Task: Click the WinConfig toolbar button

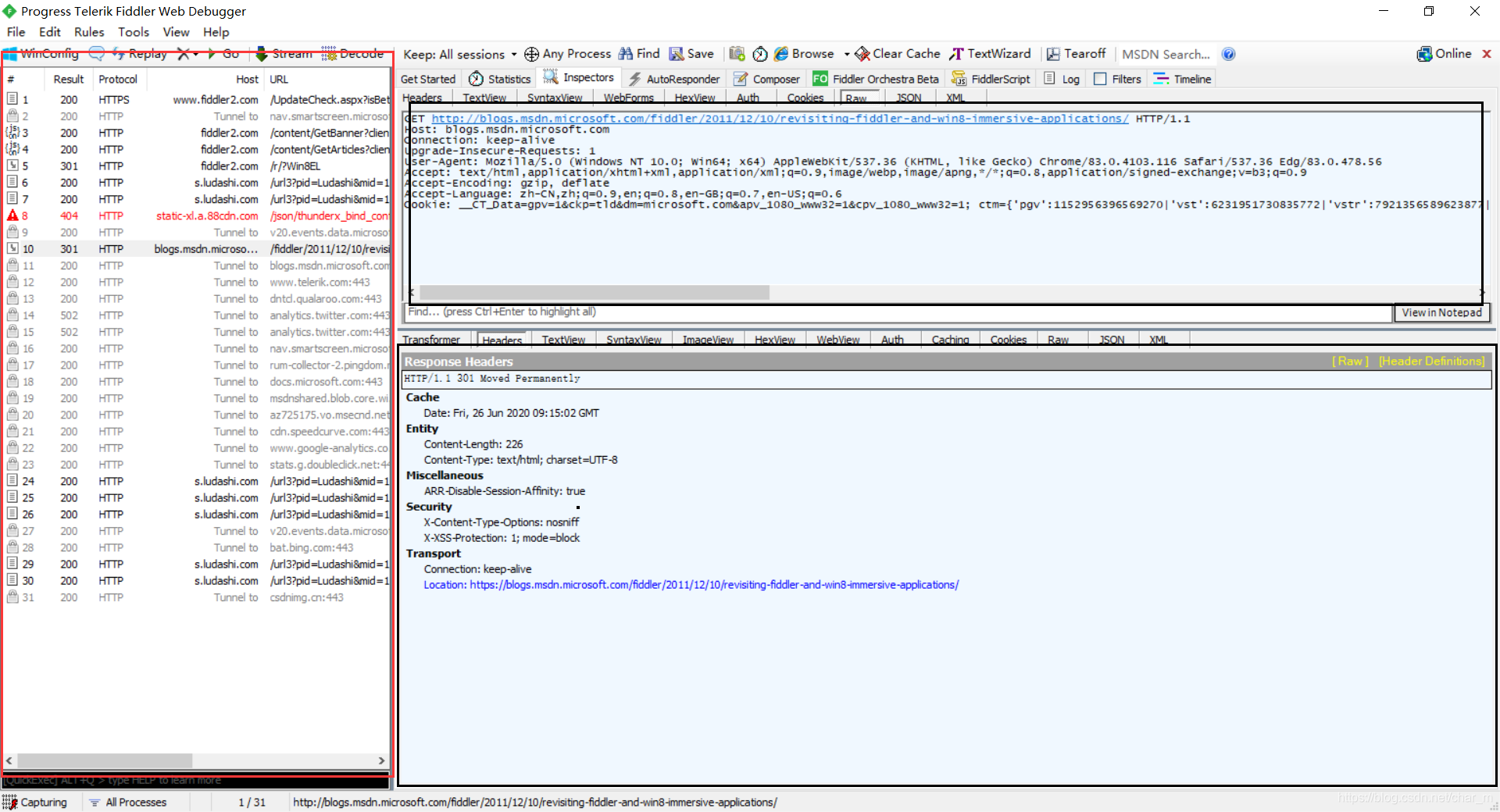Action: pos(41,54)
